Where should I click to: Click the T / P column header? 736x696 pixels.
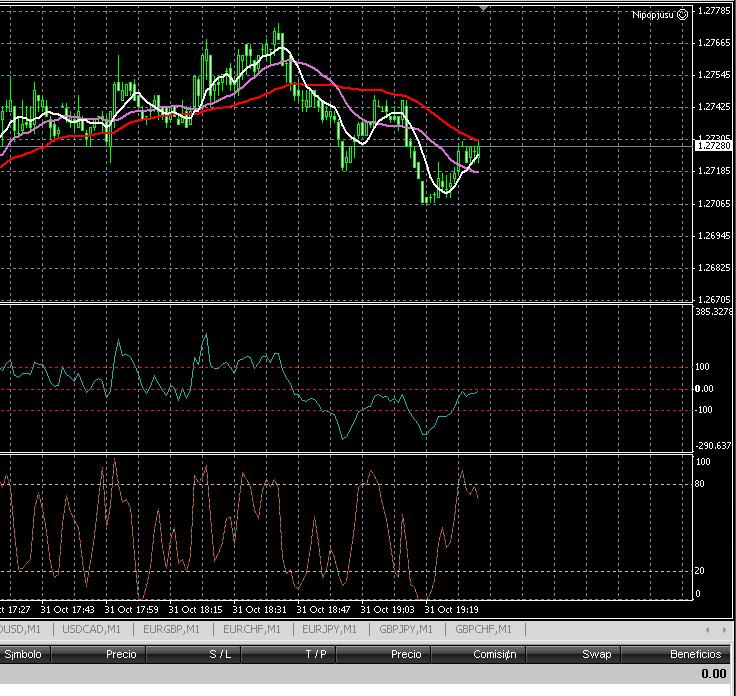point(316,654)
